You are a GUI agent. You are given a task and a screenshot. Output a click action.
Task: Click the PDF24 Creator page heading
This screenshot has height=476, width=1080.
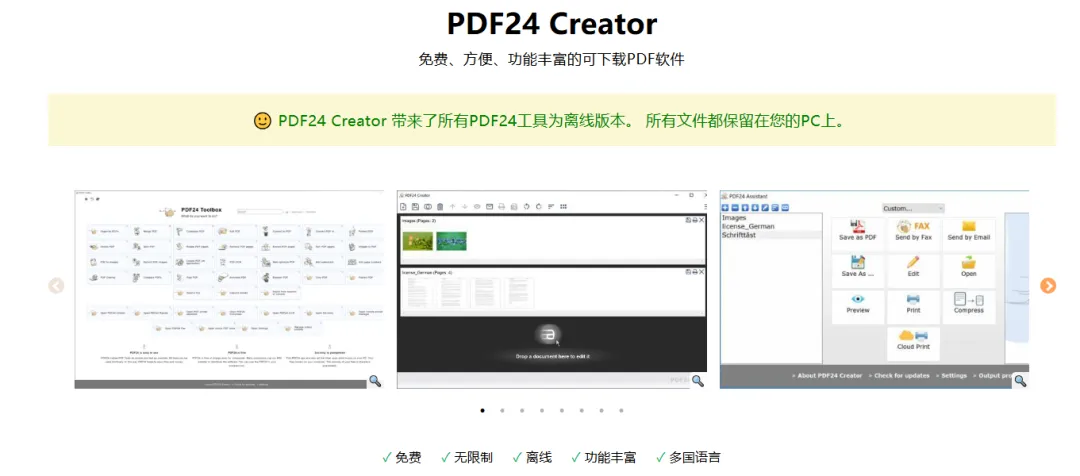tap(552, 23)
